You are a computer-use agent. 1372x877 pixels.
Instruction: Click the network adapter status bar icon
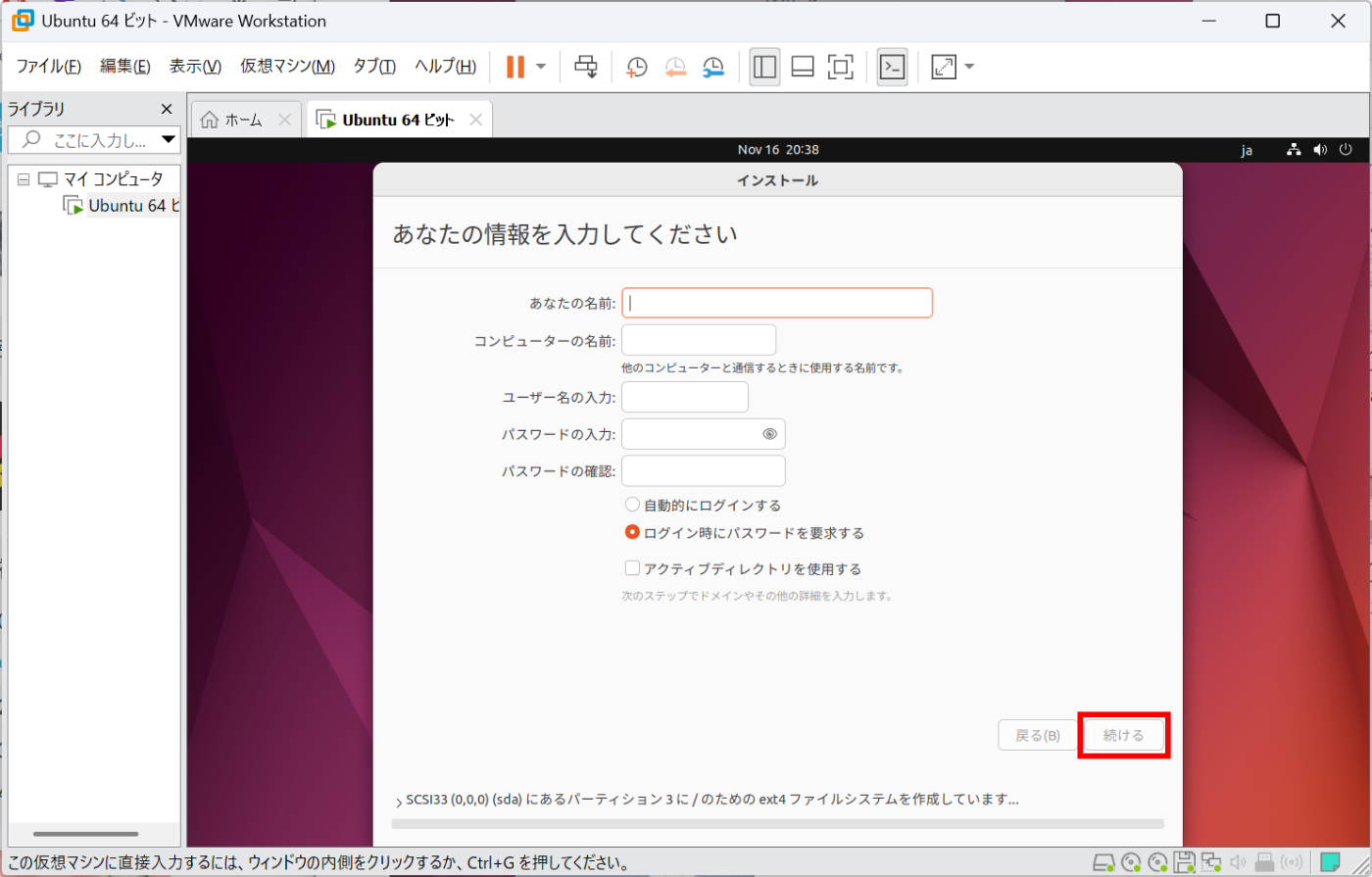point(1211,862)
